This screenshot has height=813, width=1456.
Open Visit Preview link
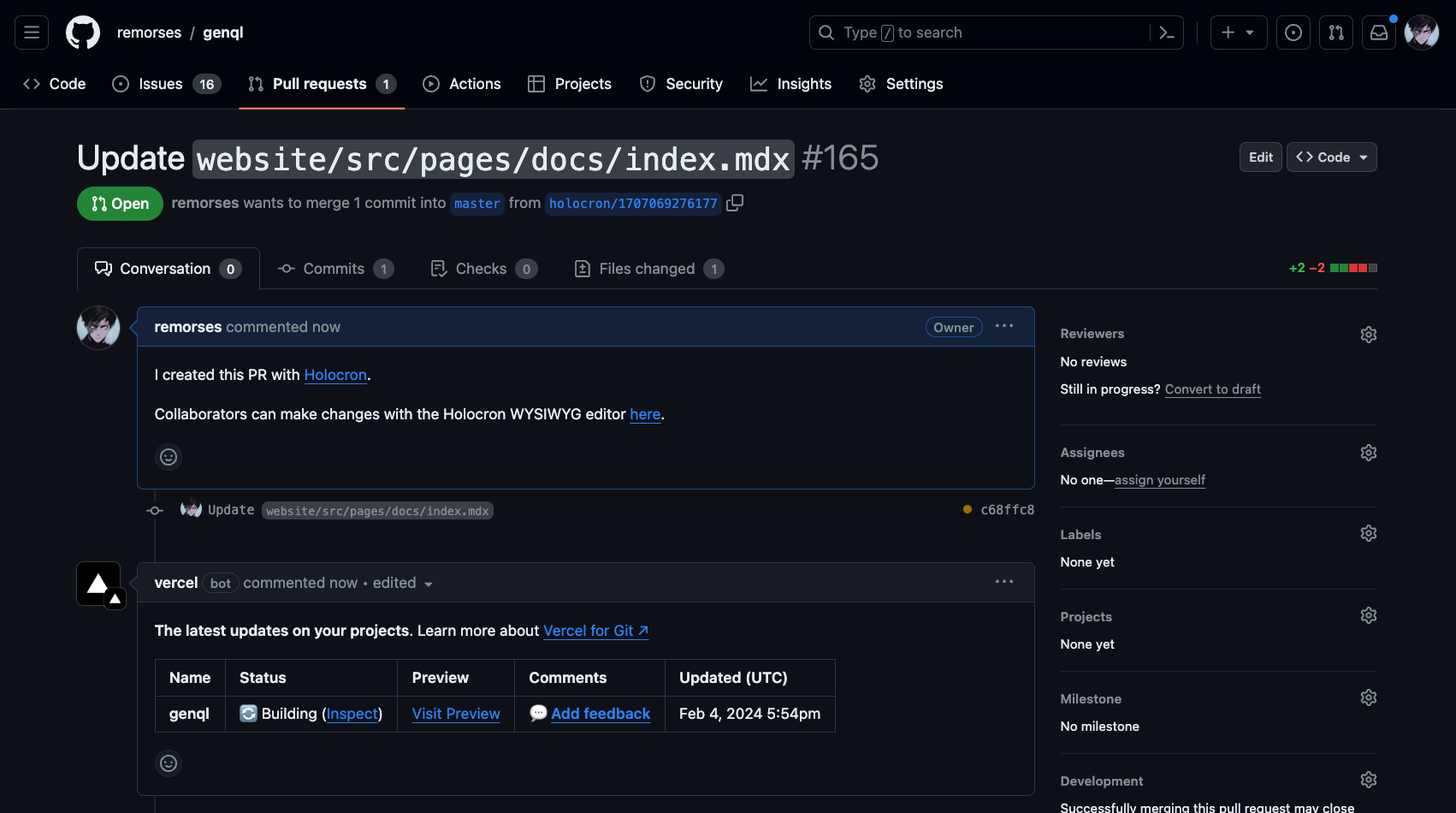(x=456, y=714)
